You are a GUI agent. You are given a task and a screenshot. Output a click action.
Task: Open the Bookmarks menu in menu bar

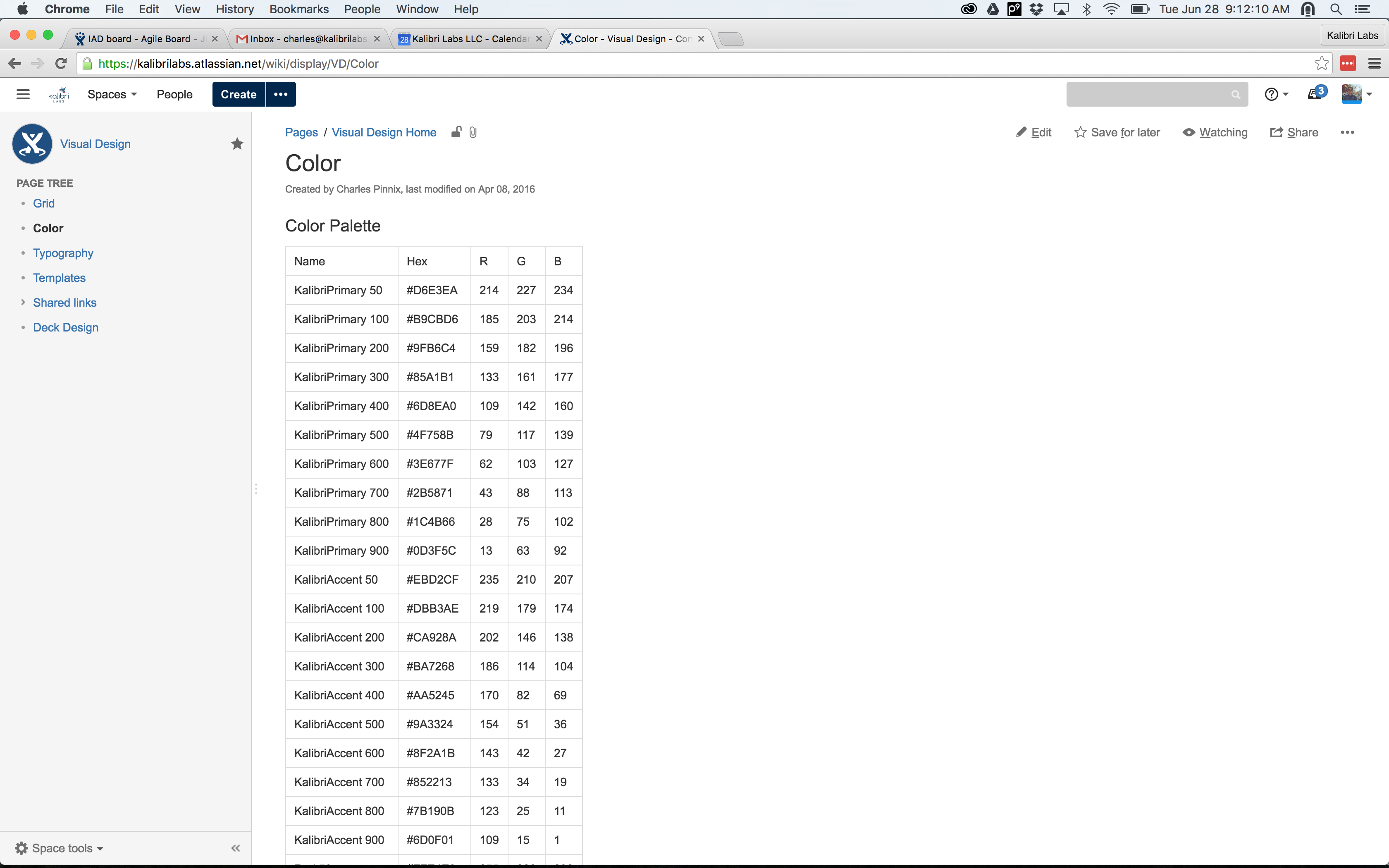[x=298, y=9]
